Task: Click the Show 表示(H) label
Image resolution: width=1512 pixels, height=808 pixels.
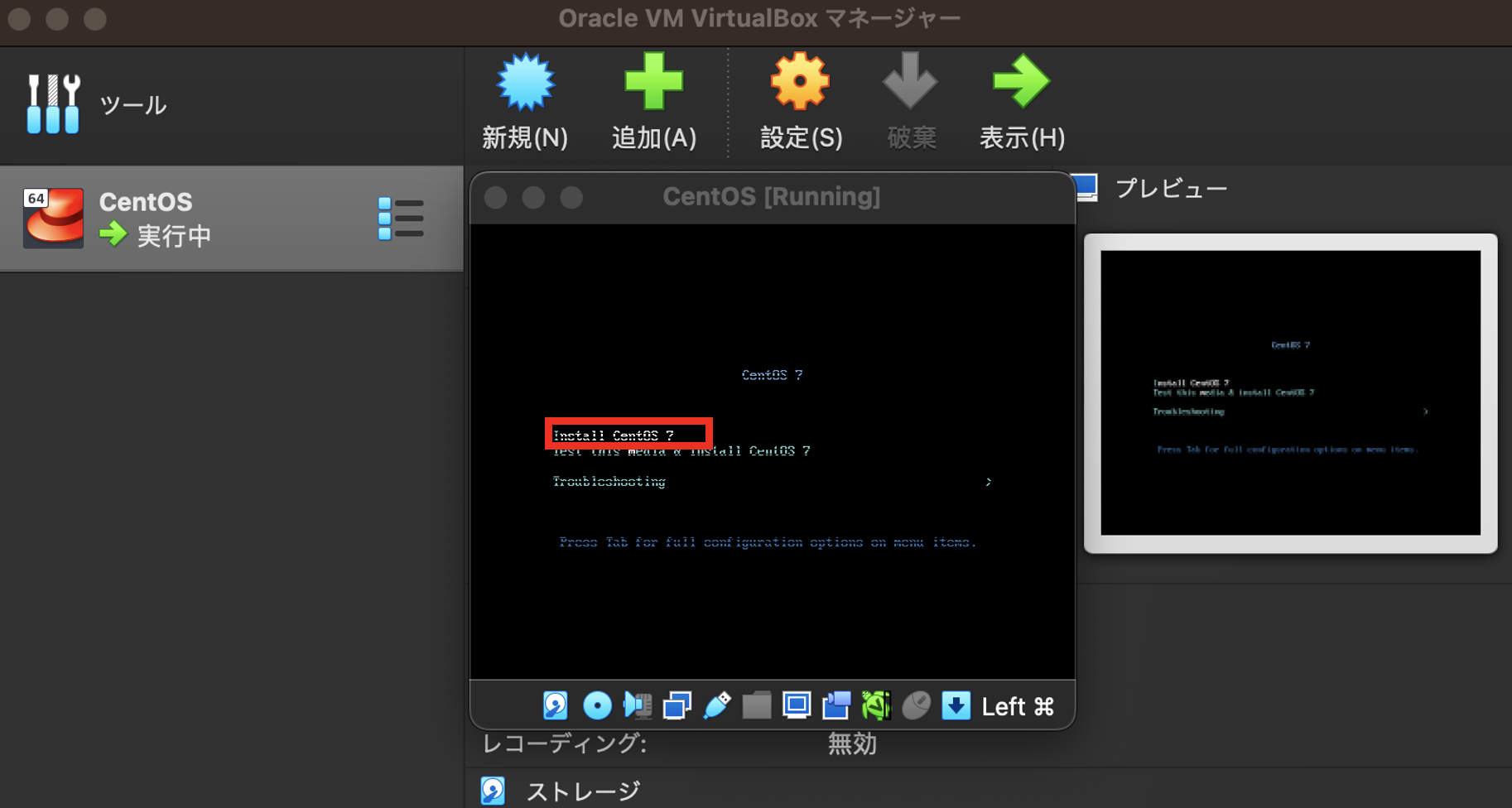Action: [1022, 137]
